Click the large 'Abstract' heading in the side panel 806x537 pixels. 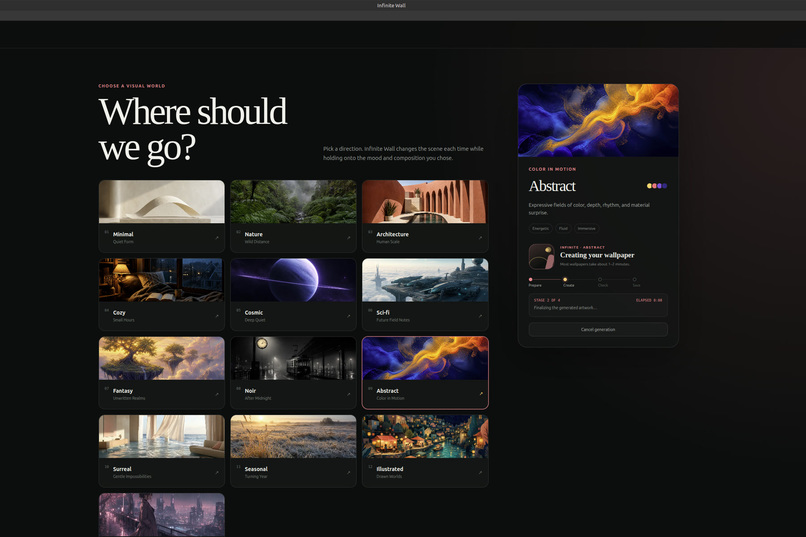pyautogui.click(x=552, y=186)
